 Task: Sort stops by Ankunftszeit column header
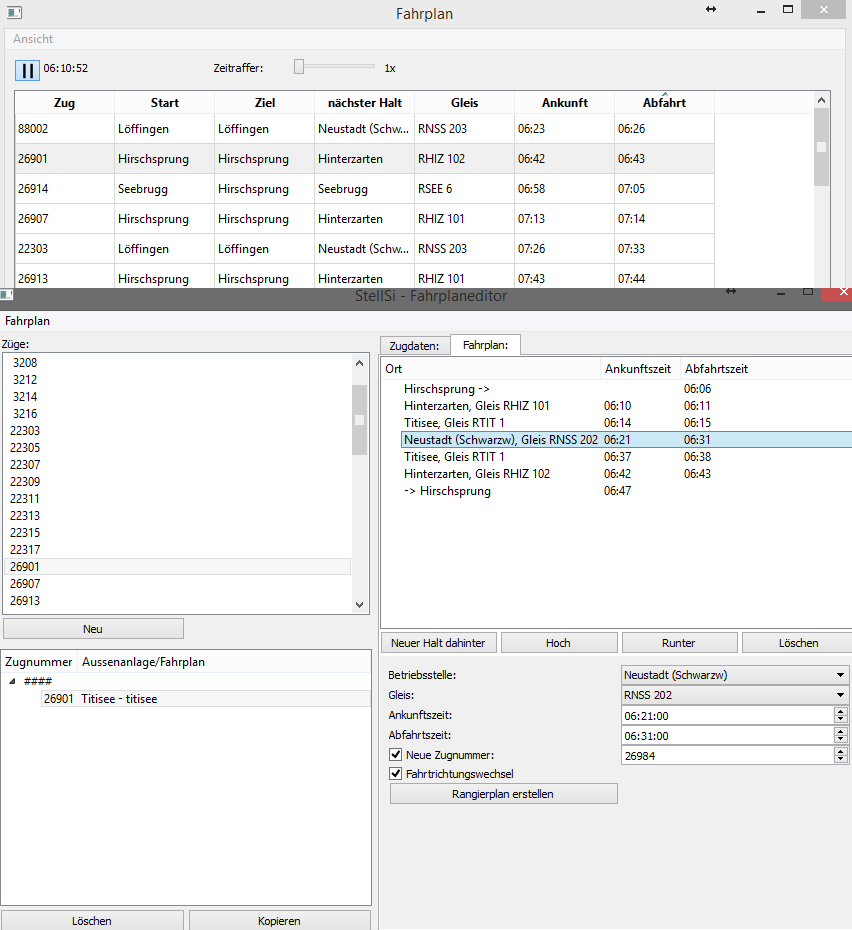click(638, 369)
